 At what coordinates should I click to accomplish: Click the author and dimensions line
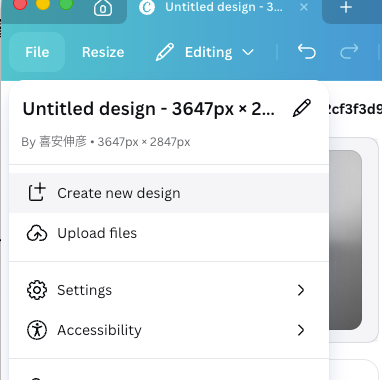pyautogui.click(x=106, y=142)
